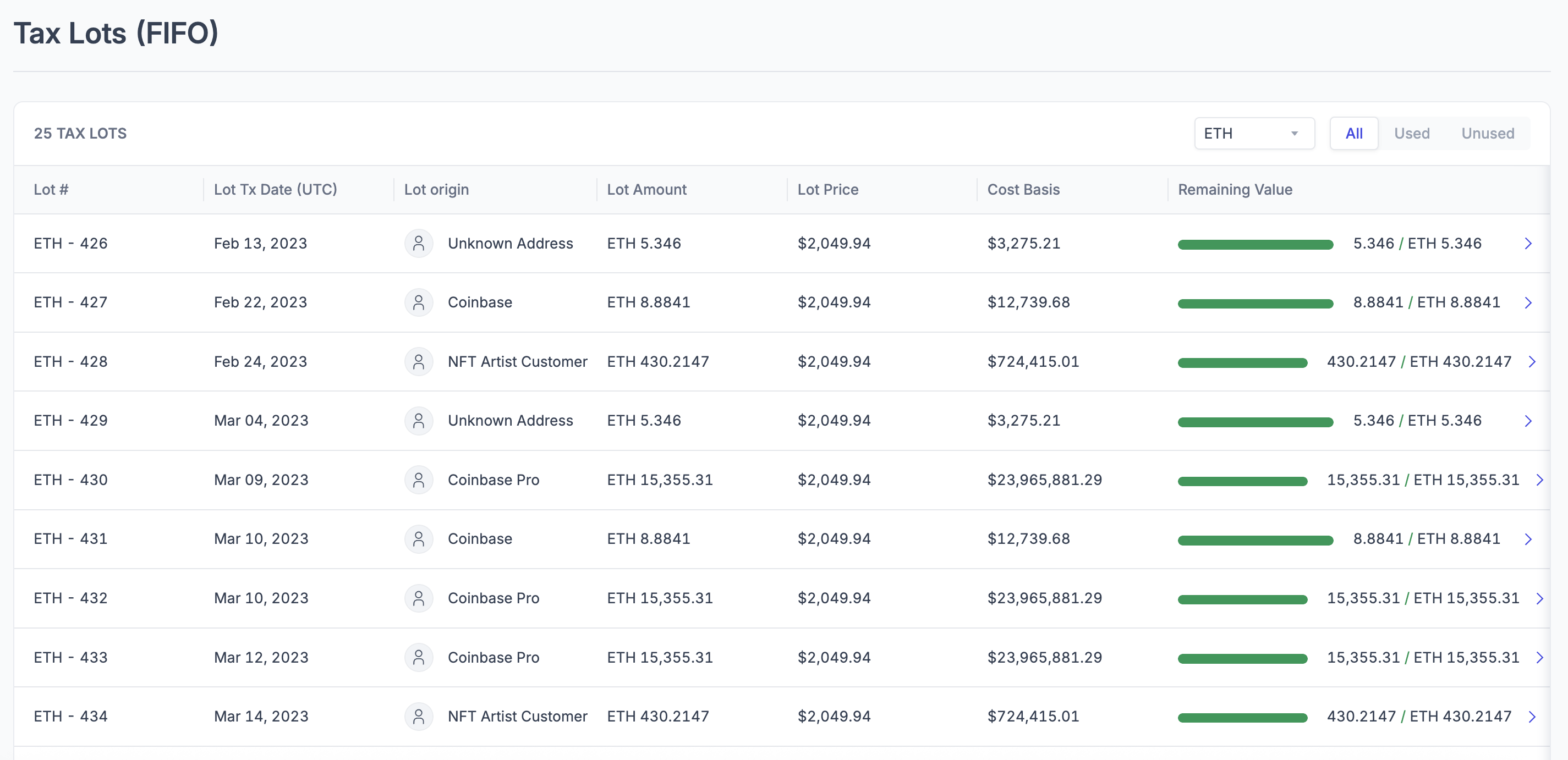Open details arrow for lot ETH - 429

click(x=1528, y=421)
